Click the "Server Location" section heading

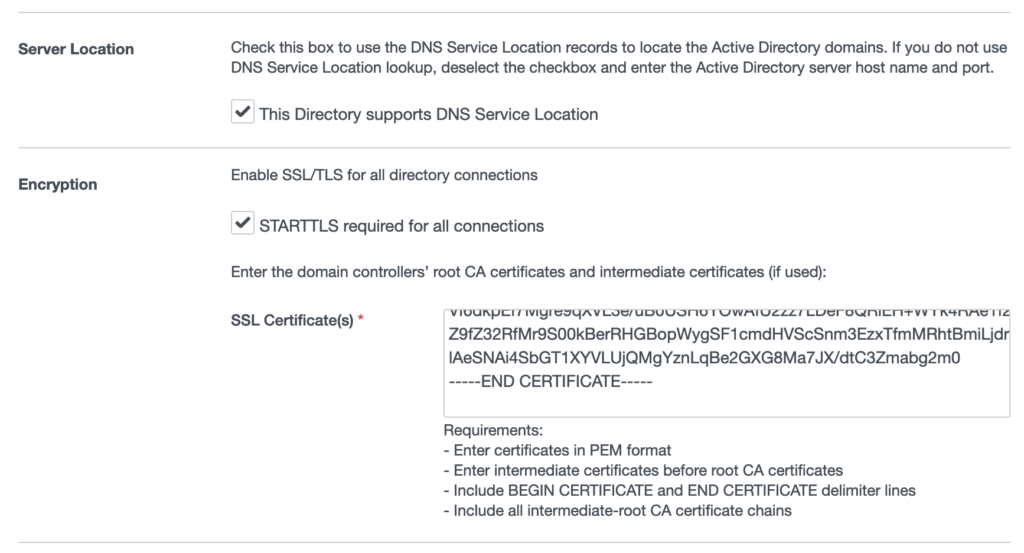(76, 48)
